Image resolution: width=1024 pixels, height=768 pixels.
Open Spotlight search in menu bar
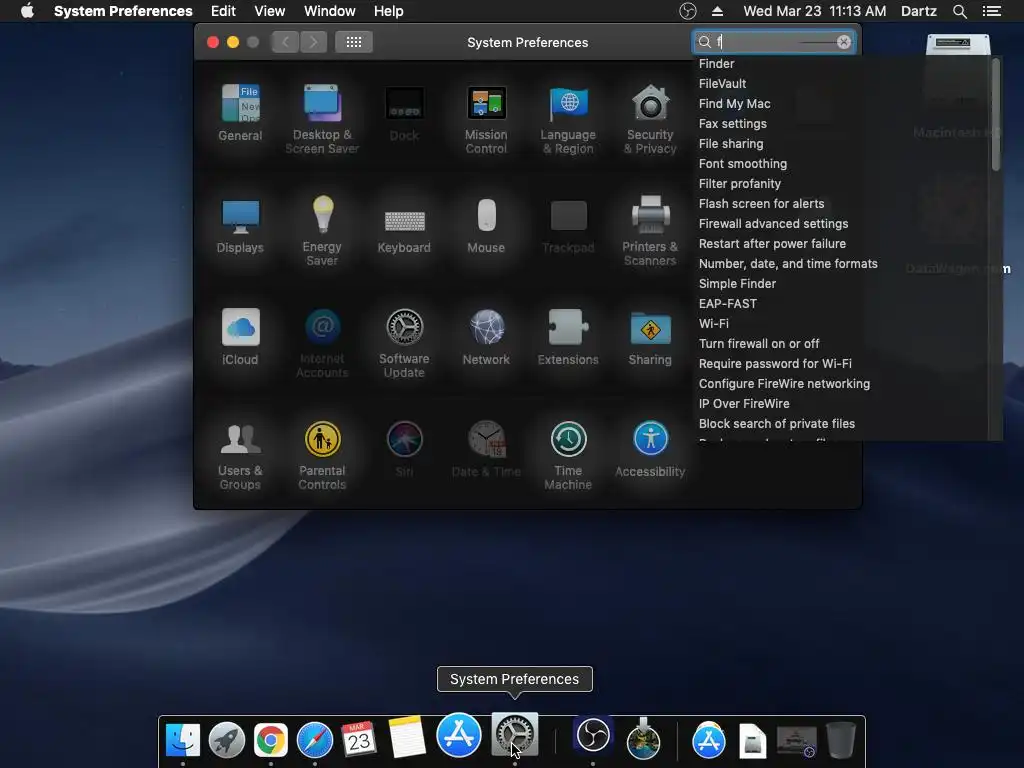point(959,11)
